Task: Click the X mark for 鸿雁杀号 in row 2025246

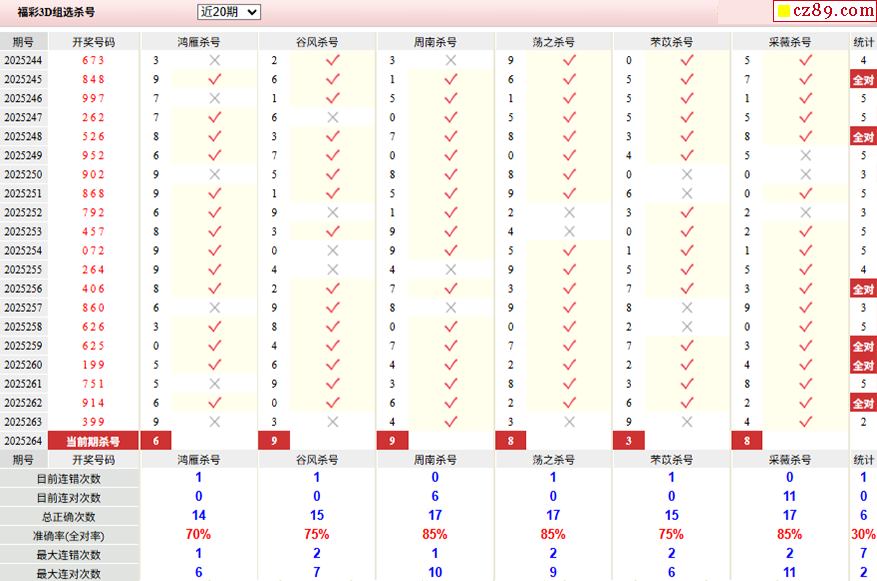Action: click(x=214, y=98)
